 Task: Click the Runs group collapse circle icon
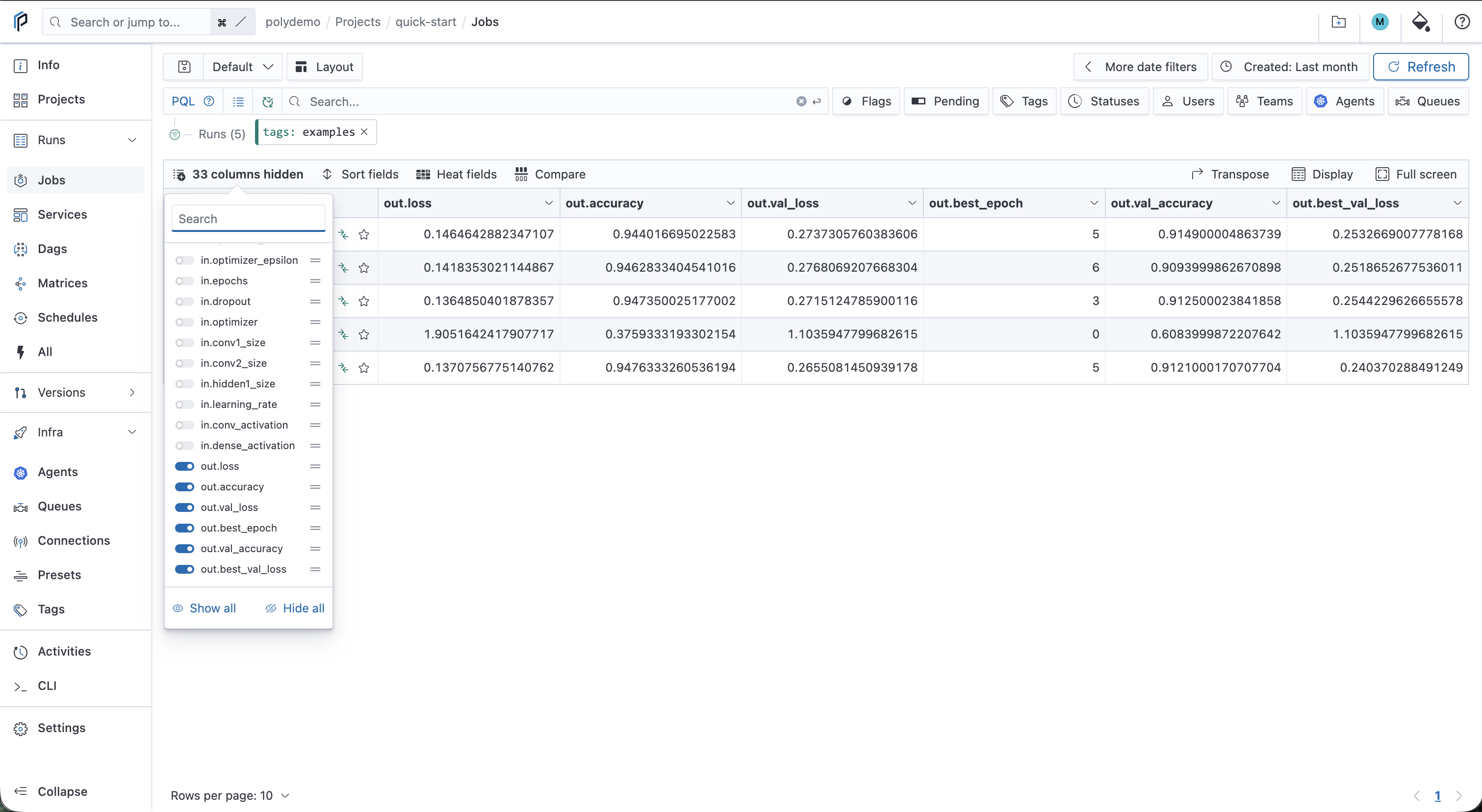click(175, 134)
